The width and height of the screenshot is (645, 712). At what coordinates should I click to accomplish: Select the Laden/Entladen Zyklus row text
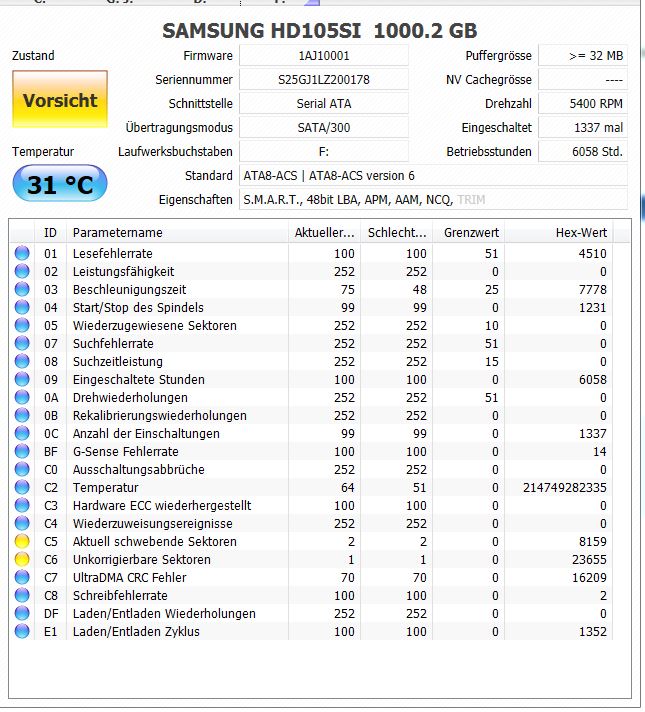click(x=136, y=632)
